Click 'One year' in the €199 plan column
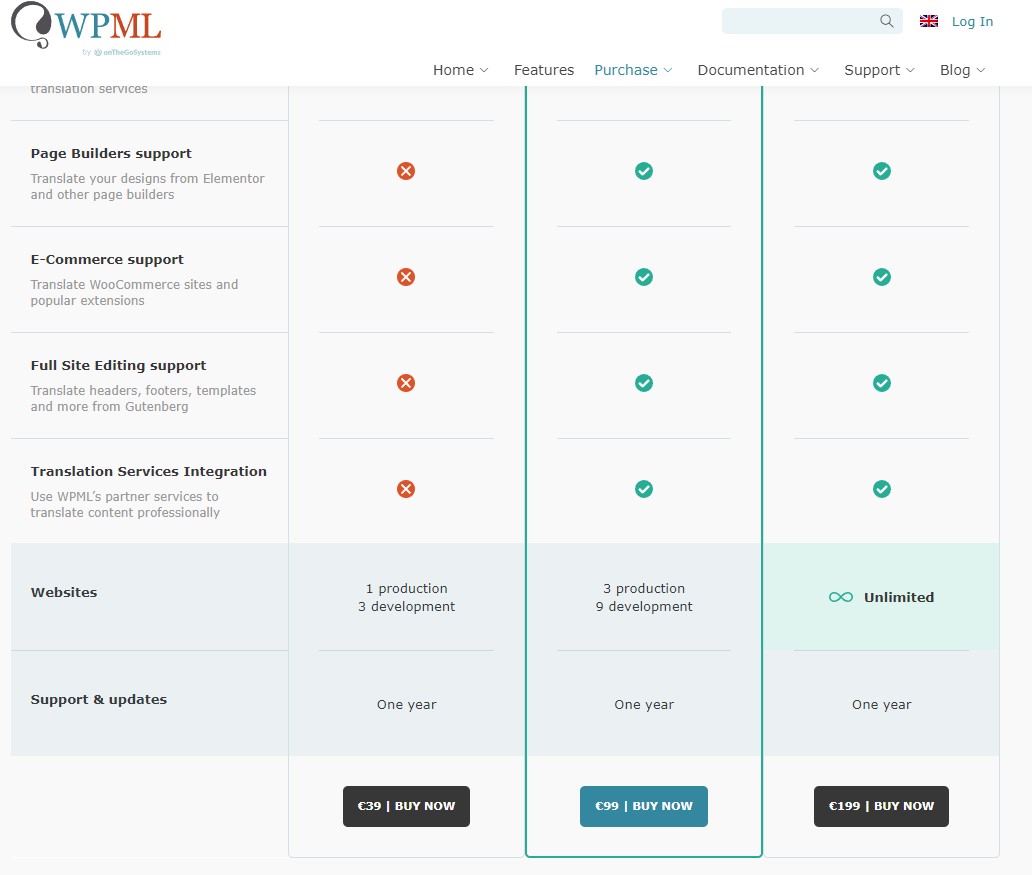Image resolution: width=1032 pixels, height=875 pixels. coord(881,704)
